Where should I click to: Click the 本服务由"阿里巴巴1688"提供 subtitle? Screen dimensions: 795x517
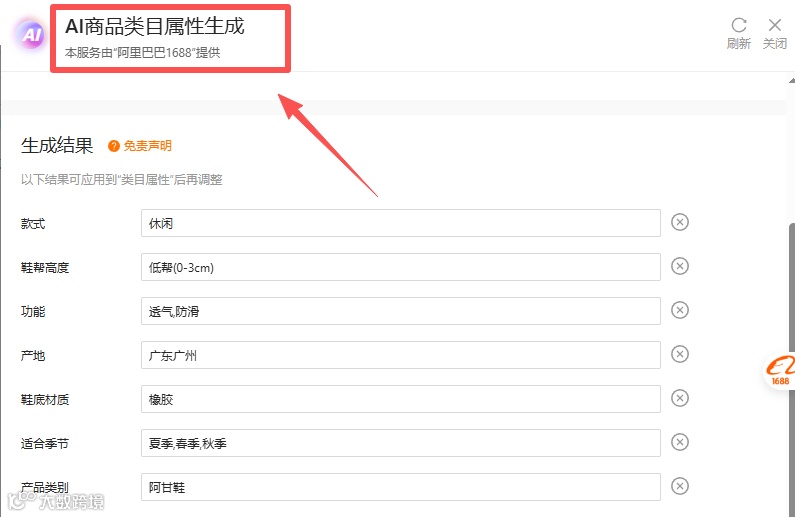[x=142, y=53]
